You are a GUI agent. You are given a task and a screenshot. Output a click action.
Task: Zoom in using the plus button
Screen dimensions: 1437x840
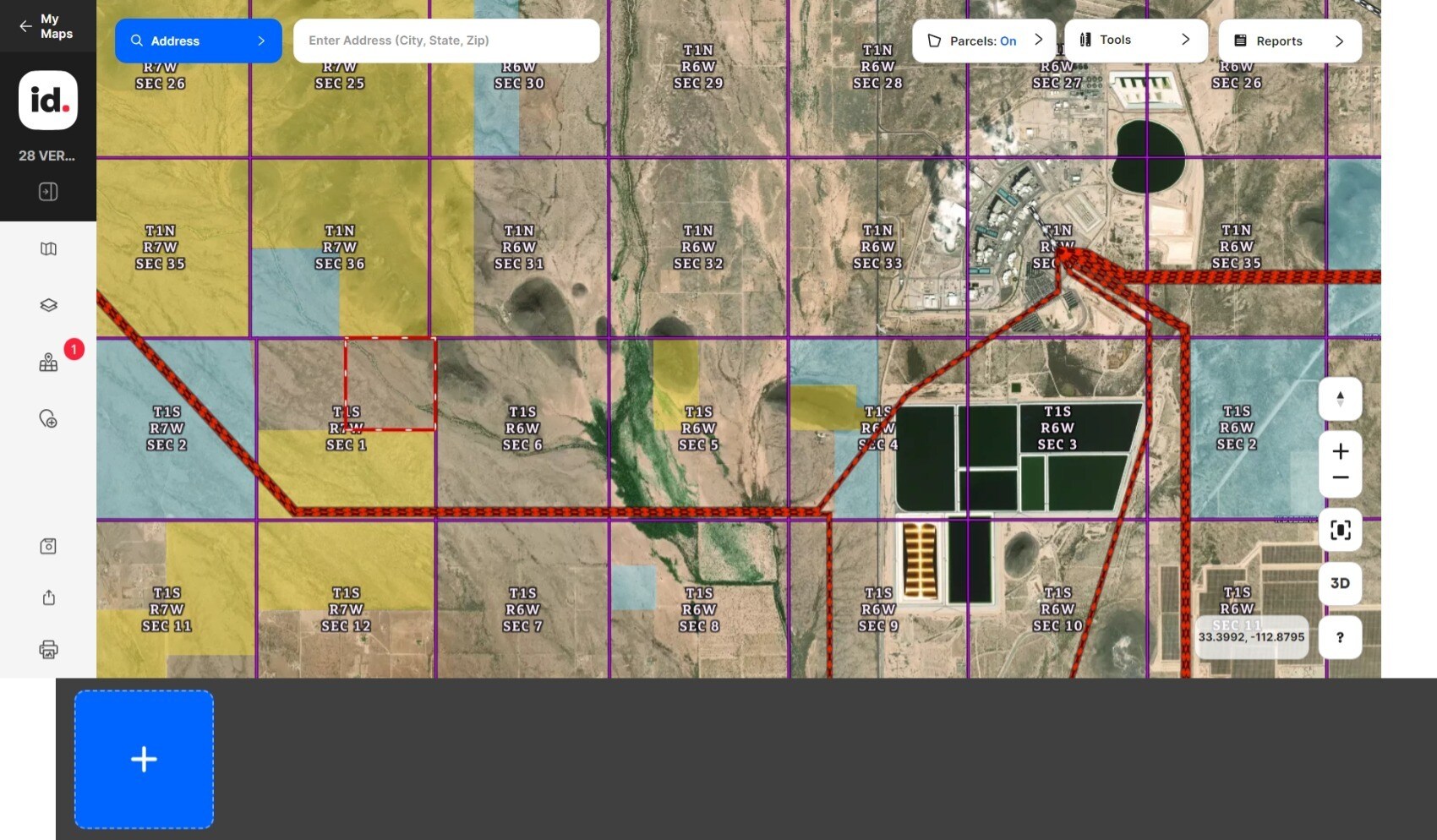click(x=1340, y=450)
